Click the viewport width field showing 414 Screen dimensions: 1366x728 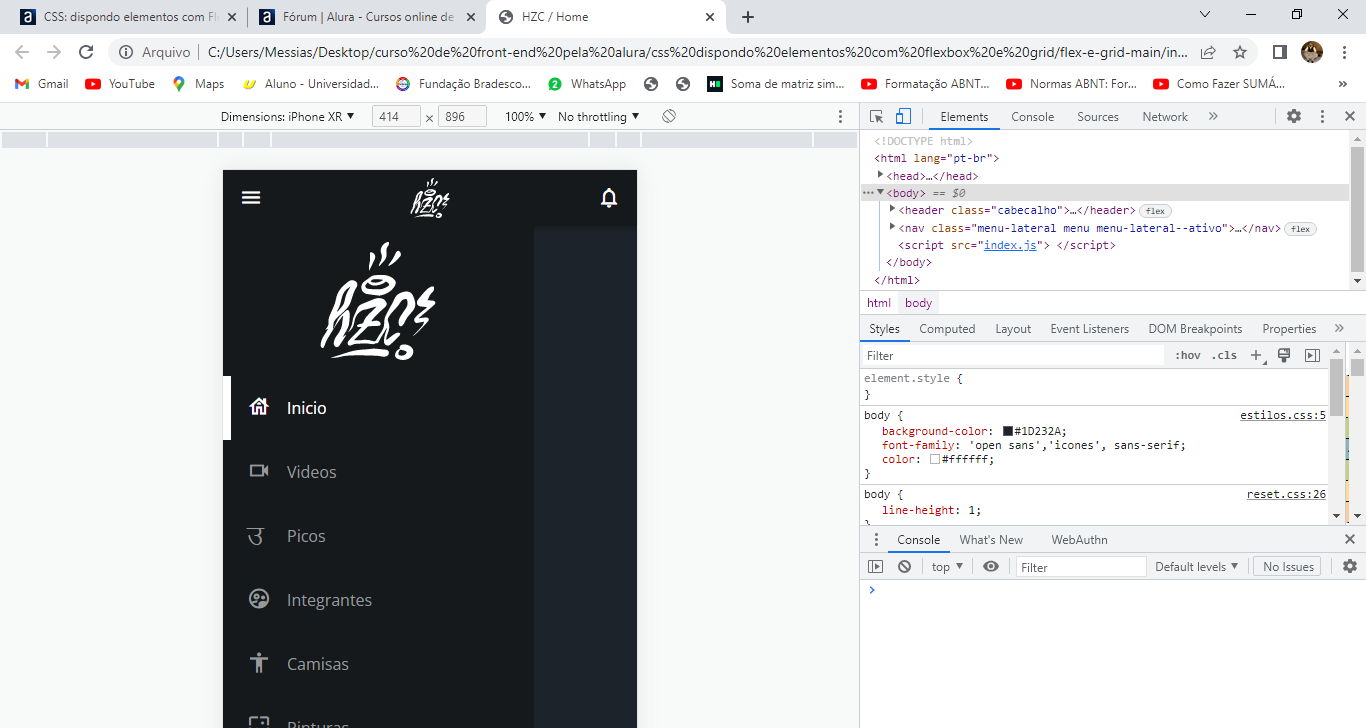point(396,116)
